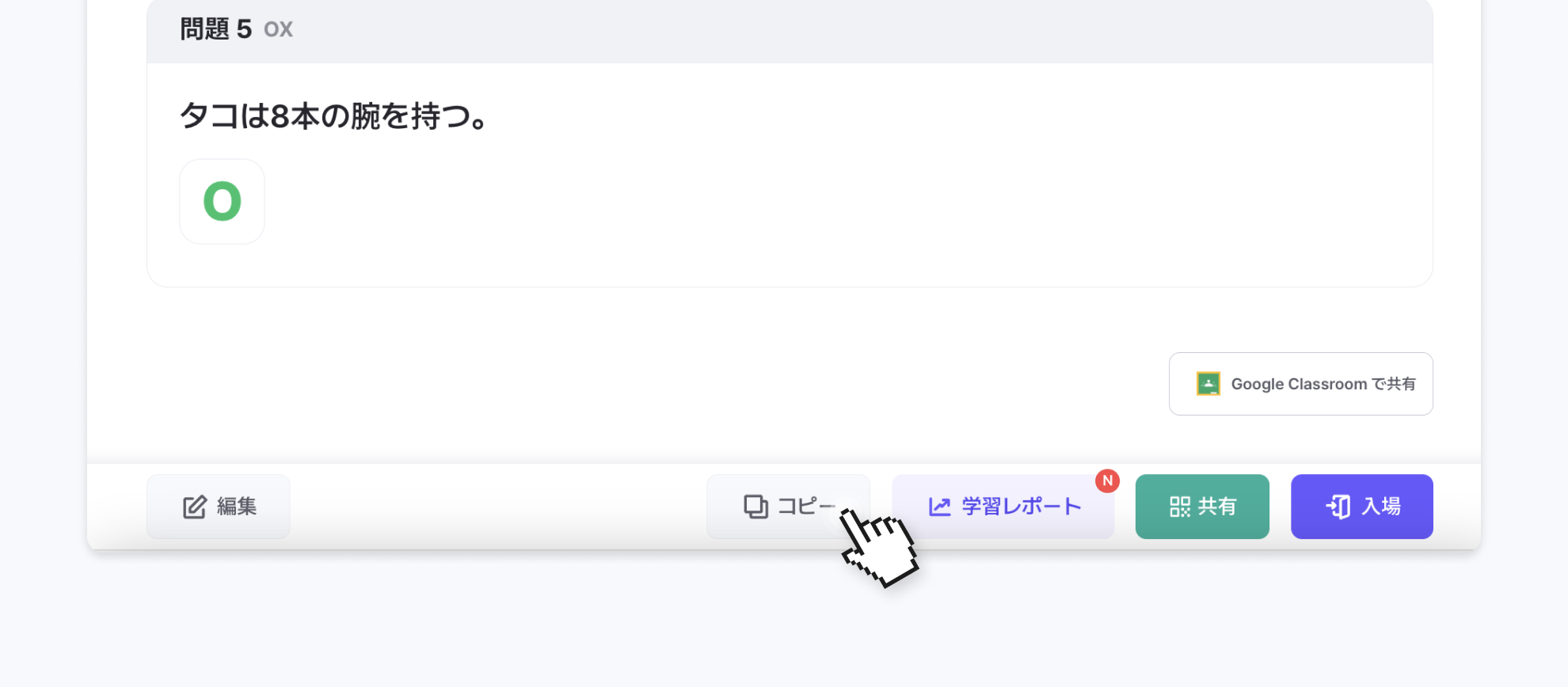Click the copy squares icon
This screenshot has height=687, width=1568.
(x=755, y=507)
